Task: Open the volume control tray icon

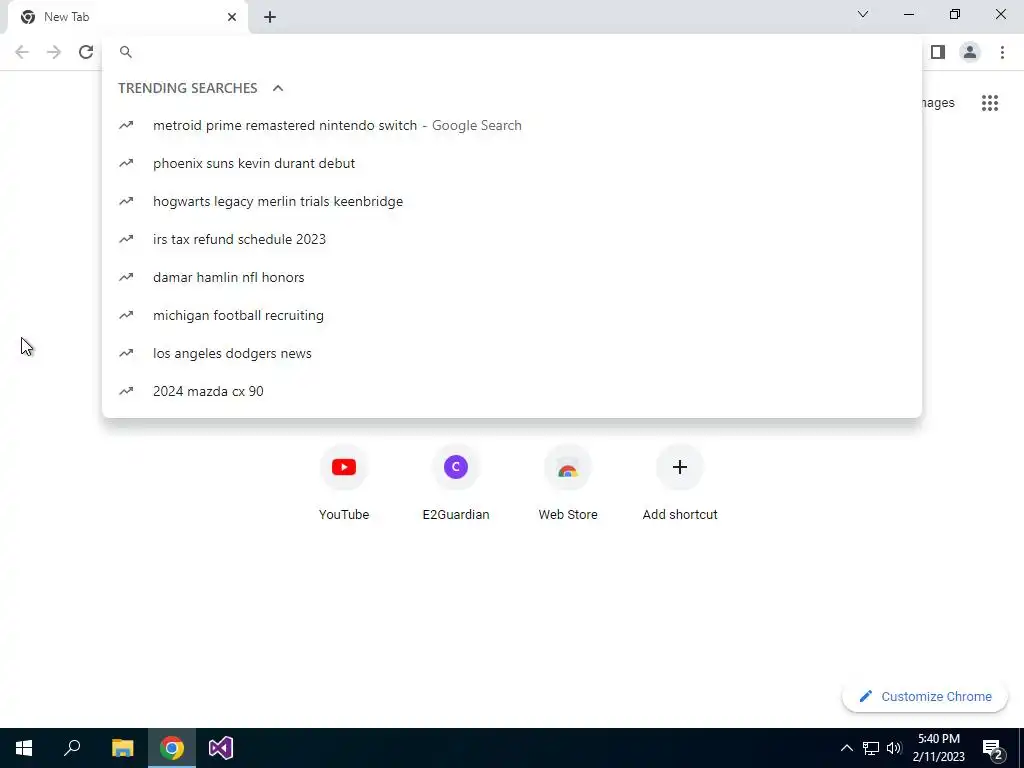Action: [894, 748]
